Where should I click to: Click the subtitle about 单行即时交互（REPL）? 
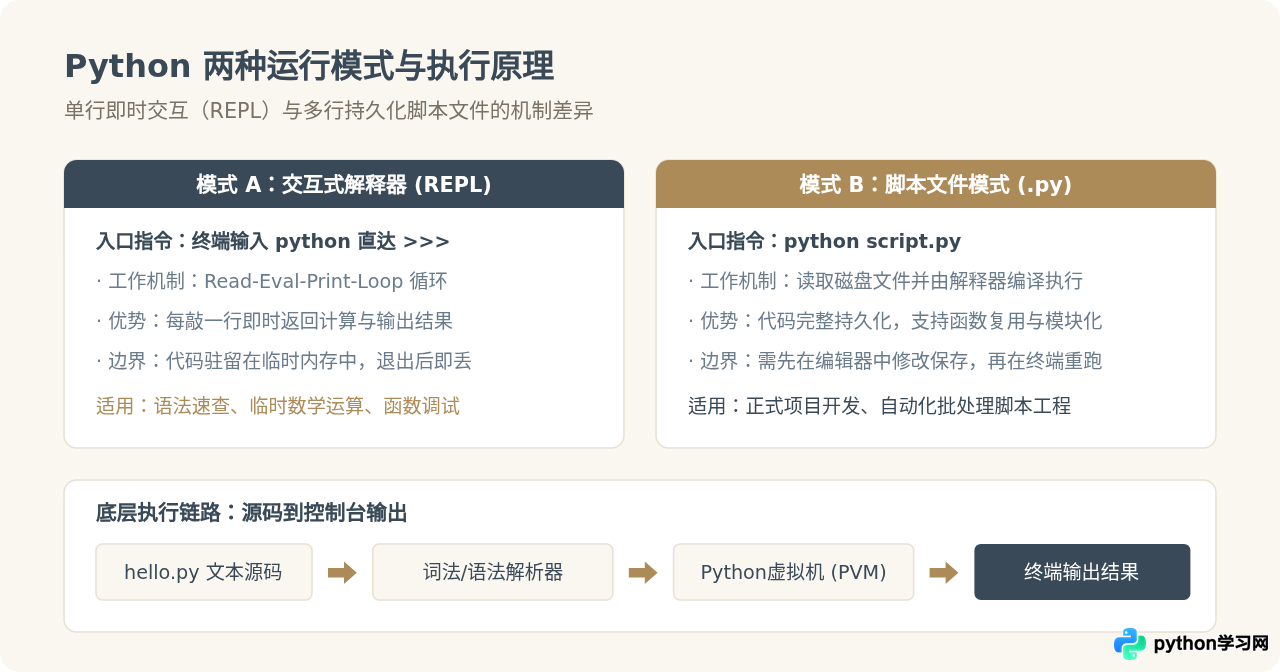point(329,111)
